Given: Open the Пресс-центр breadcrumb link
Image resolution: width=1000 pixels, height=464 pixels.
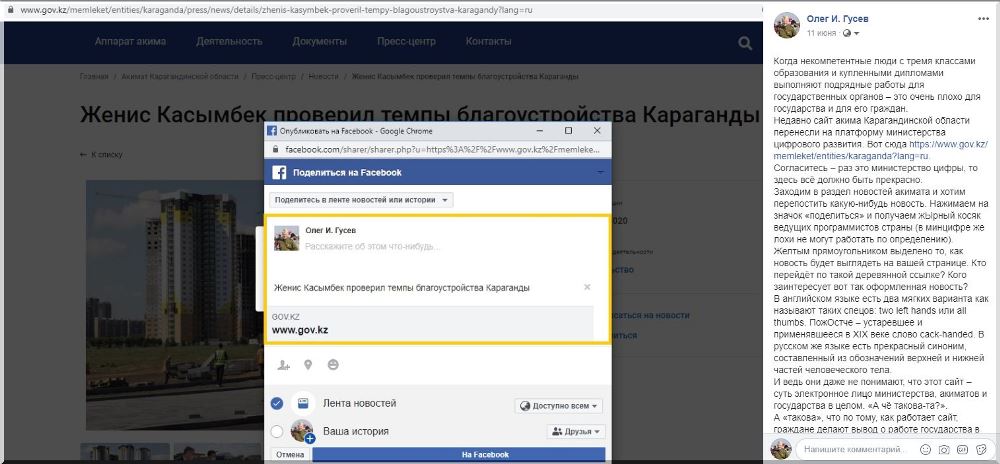Looking at the screenshot, I should [273, 76].
